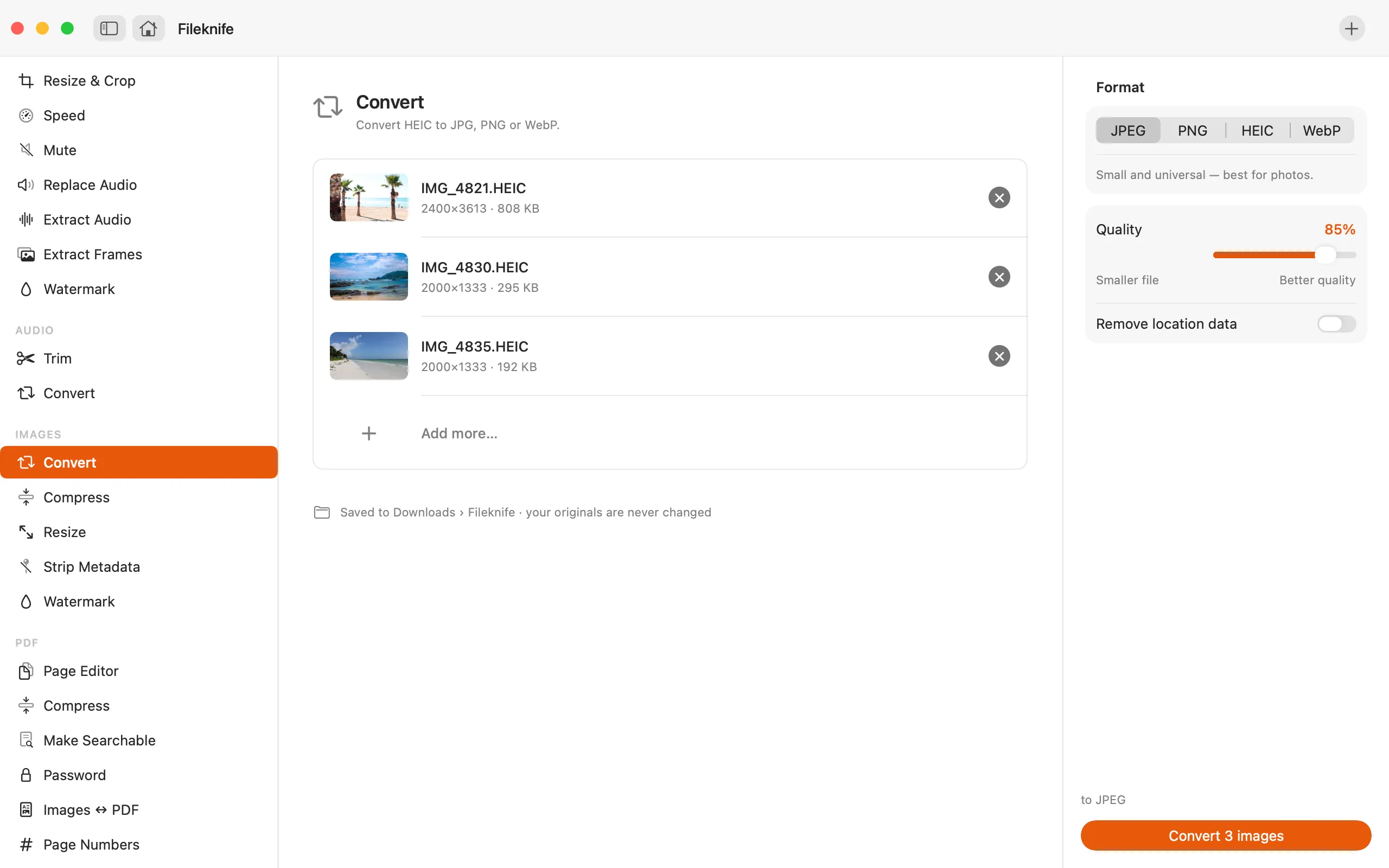
Task: Open the audio Trim tool
Action: 139,359
